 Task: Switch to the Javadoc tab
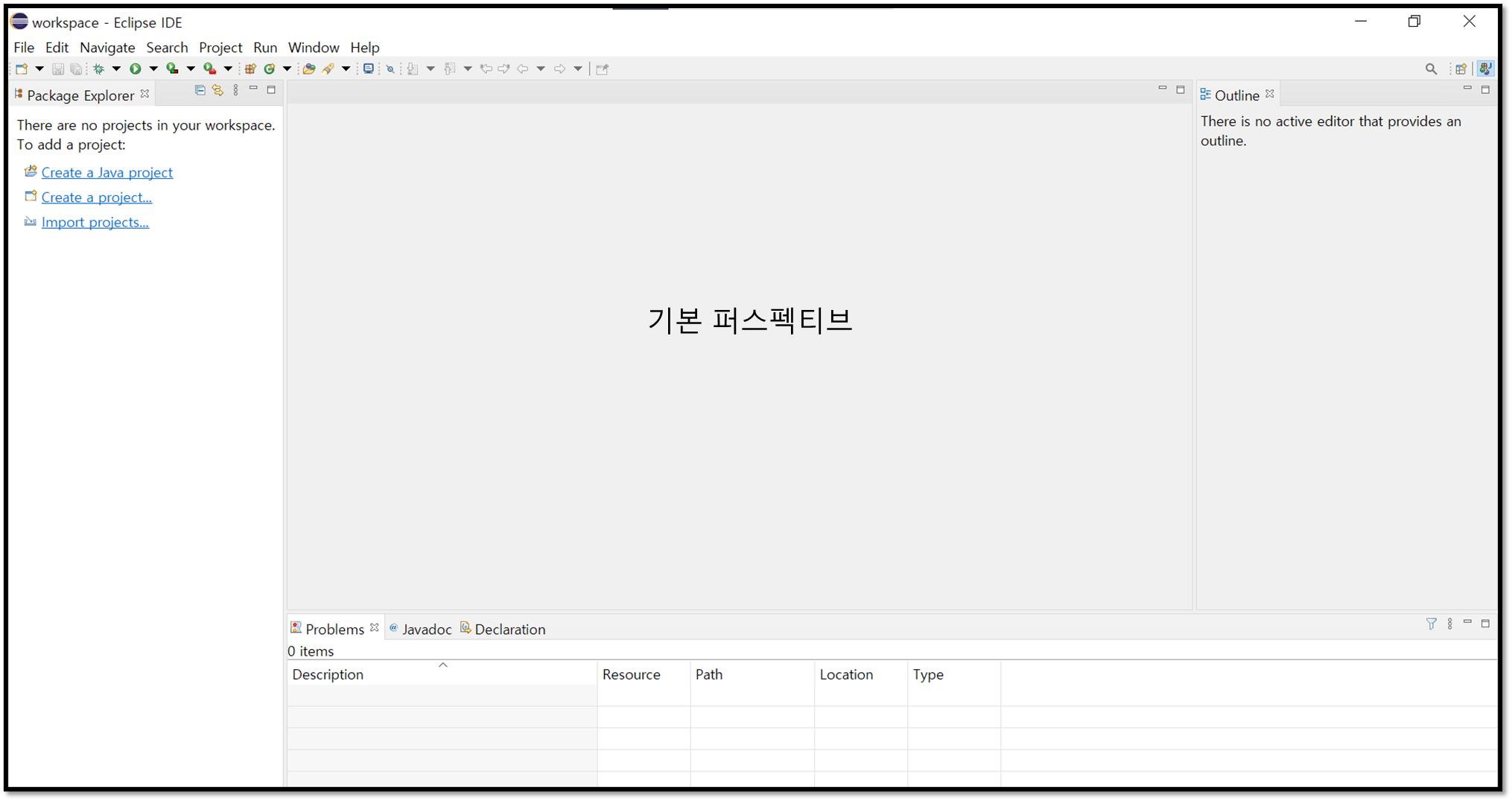(421, 629)
